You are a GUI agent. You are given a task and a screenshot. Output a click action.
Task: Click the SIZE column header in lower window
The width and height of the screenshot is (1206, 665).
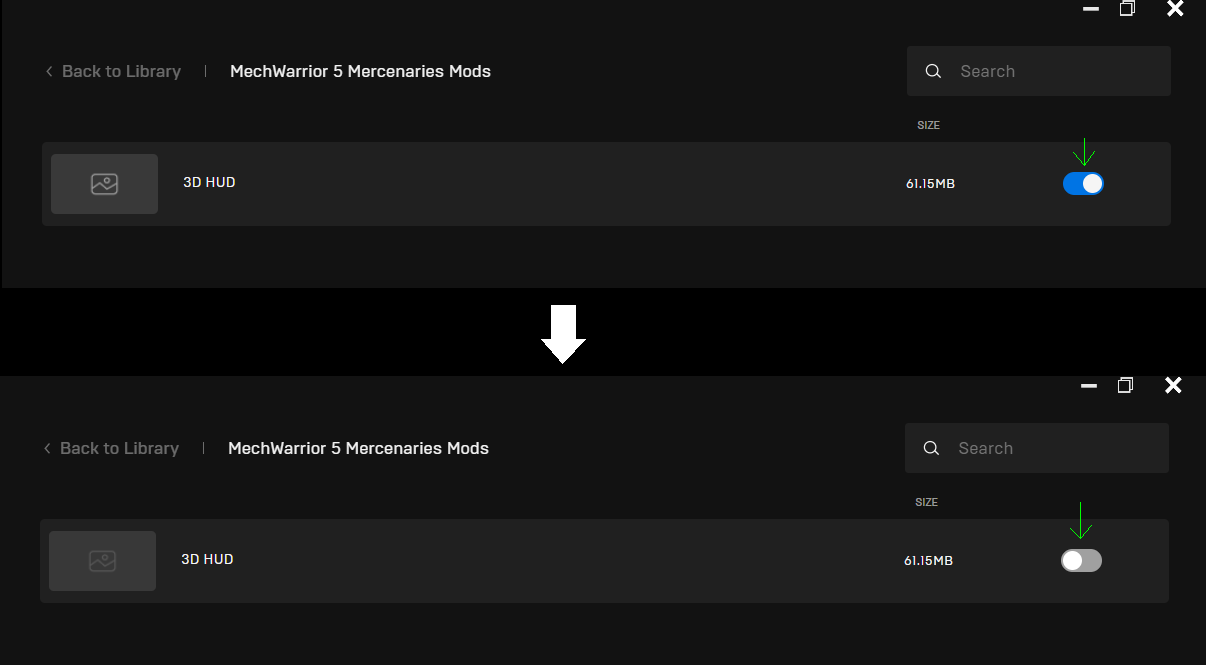[x=926, y=503]
